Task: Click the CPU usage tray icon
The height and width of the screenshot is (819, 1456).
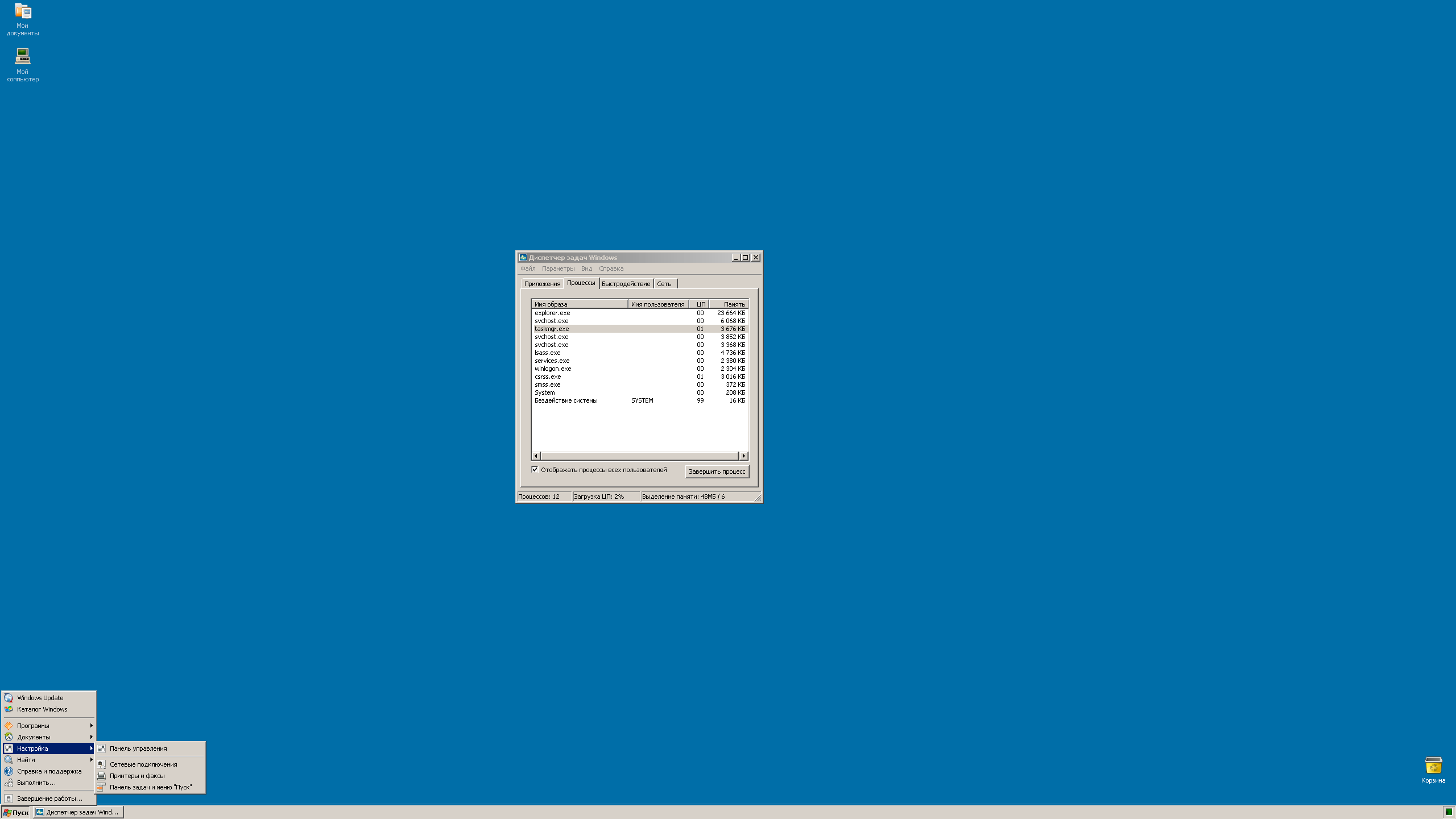Action: [1448, 812]
